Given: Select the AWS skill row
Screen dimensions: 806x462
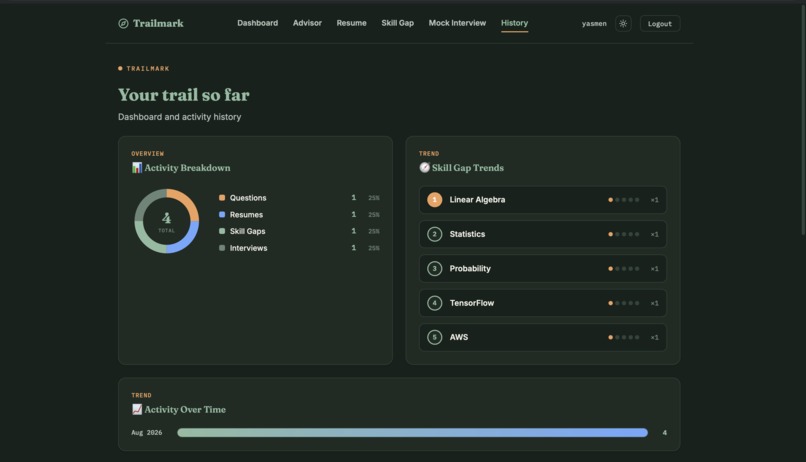Looking at the screenshot, I should pos(543,337).
